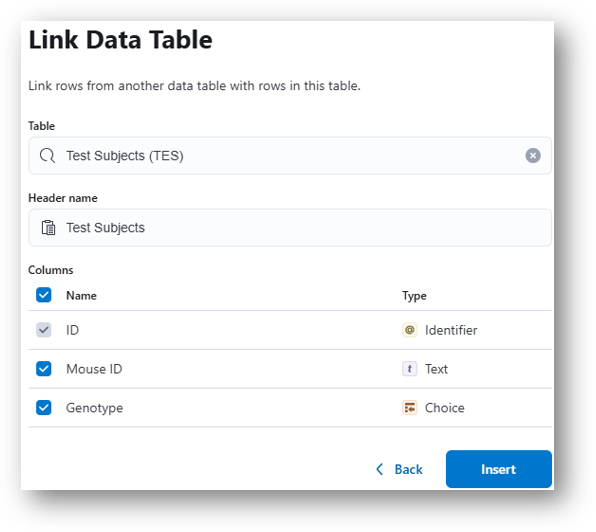Screen dimensions: 596x532
Task: Go Back to the previous step
Action: click(399, 469)
